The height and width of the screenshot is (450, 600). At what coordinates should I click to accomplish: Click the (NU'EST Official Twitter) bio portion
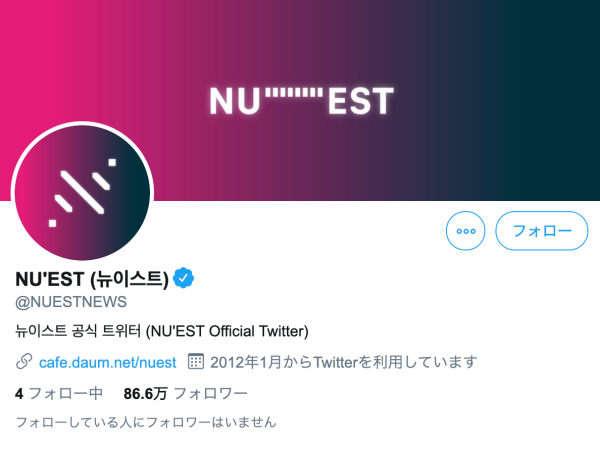227,331
